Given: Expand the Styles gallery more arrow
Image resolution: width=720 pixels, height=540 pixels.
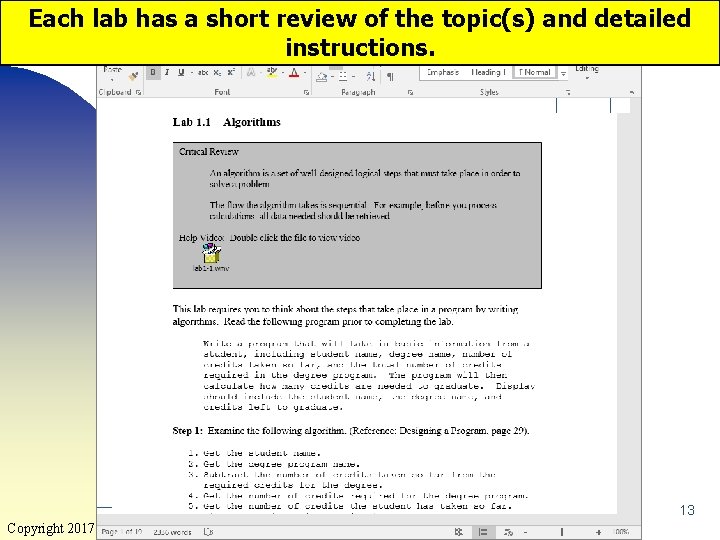Looking at the screenshot, I should click(563, 73).
